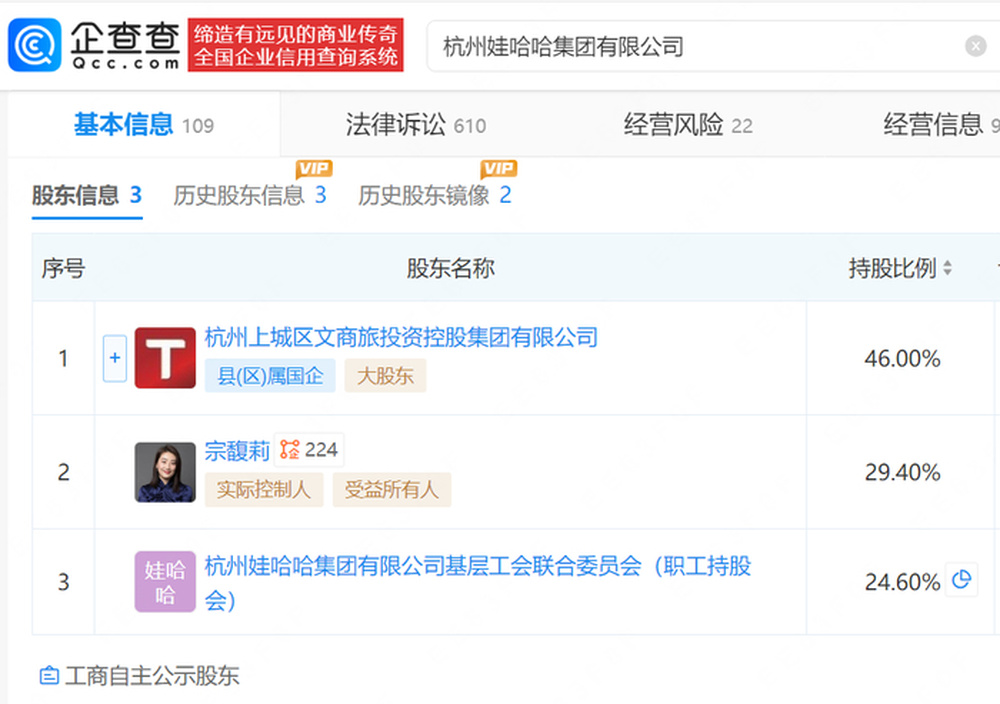
Task: Expand the first shareholder row with plus
Action: [x=115, y=358]
